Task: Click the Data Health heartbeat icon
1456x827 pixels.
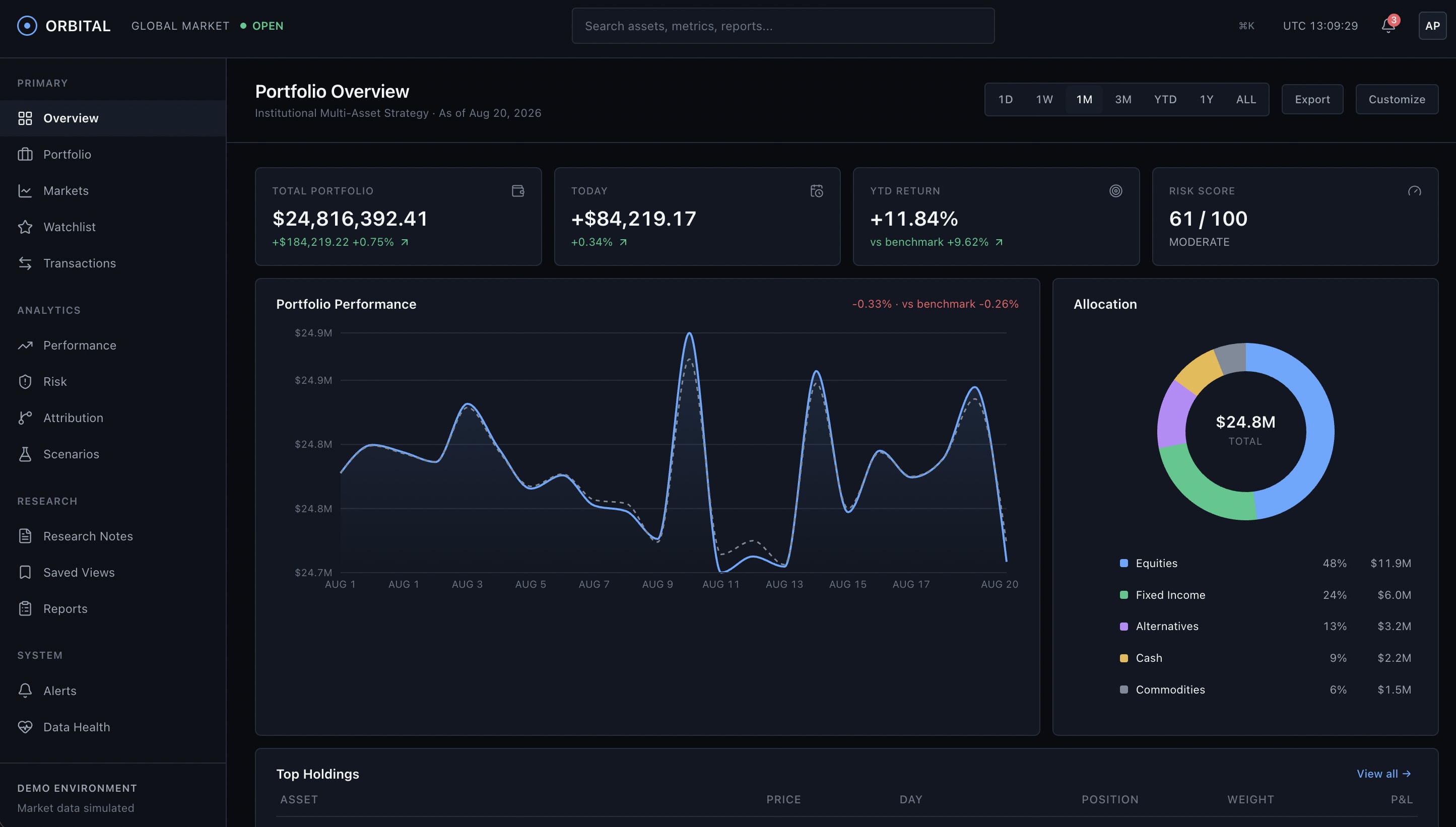Action: (25, 727)
